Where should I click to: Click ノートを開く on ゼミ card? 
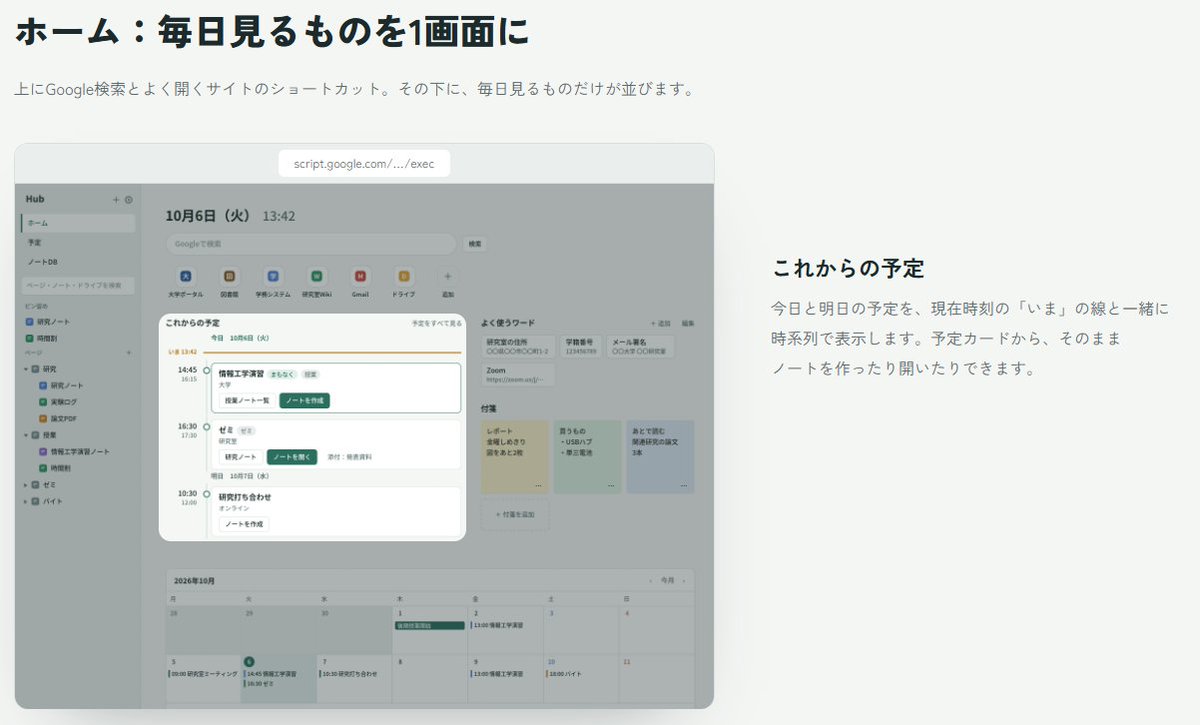coord(293,457)
